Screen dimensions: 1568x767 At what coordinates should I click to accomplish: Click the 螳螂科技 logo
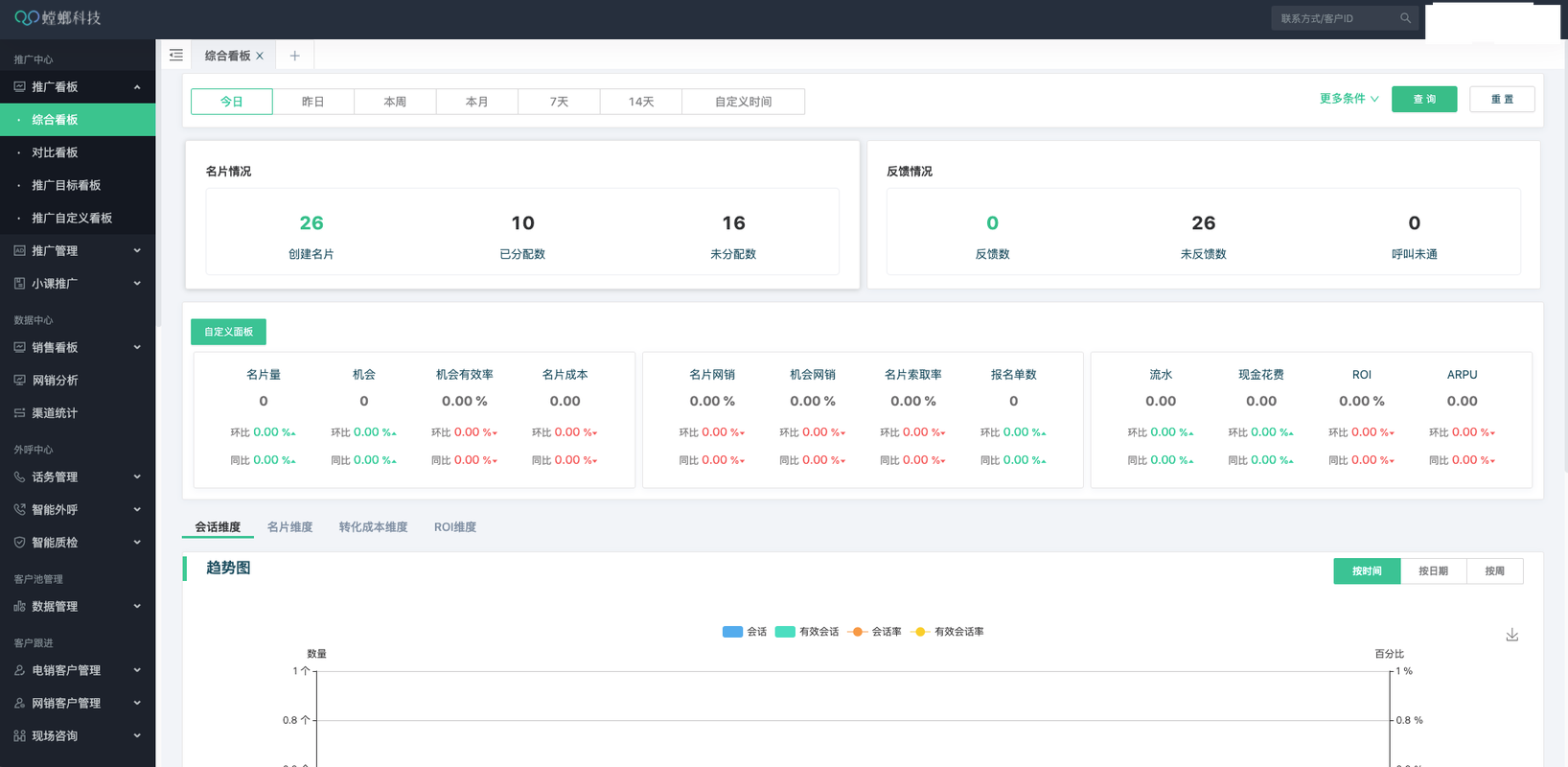(x=58, y=17)
